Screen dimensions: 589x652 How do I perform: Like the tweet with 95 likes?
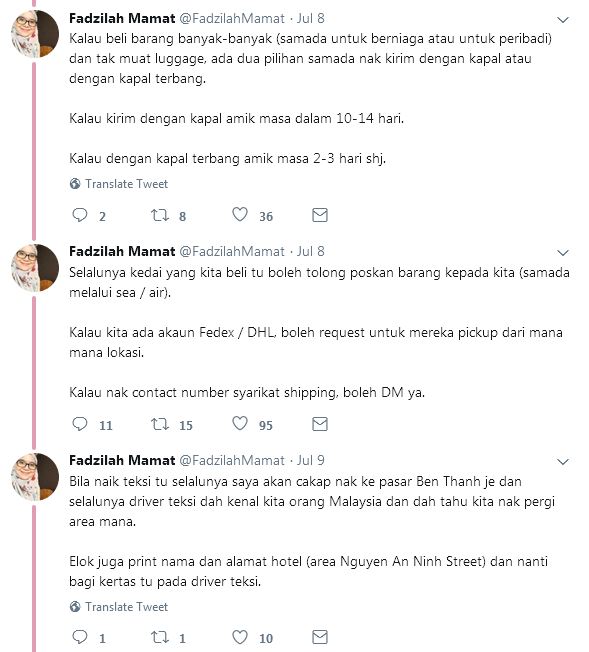pos(240,423)
